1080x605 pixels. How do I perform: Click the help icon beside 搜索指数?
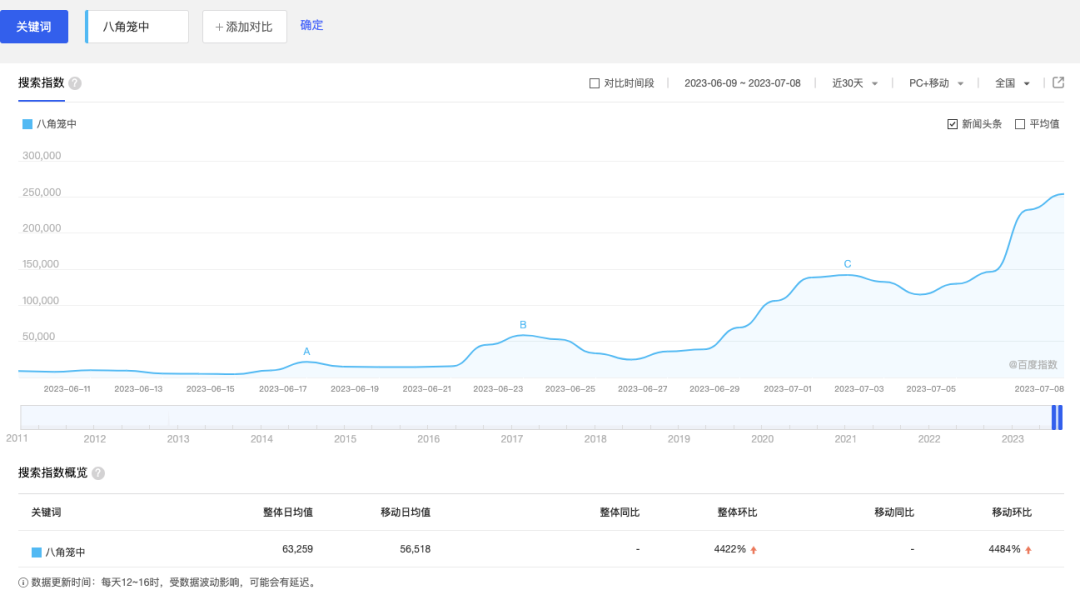75,84
